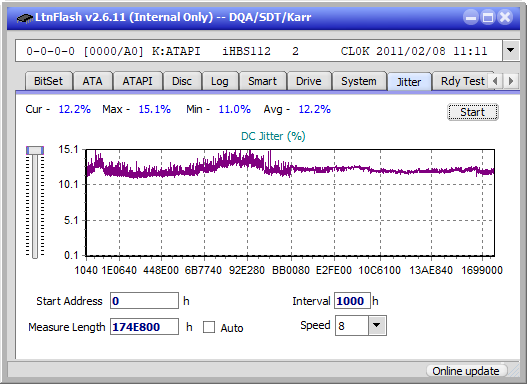Click the Measure Length field

(144, 327)
